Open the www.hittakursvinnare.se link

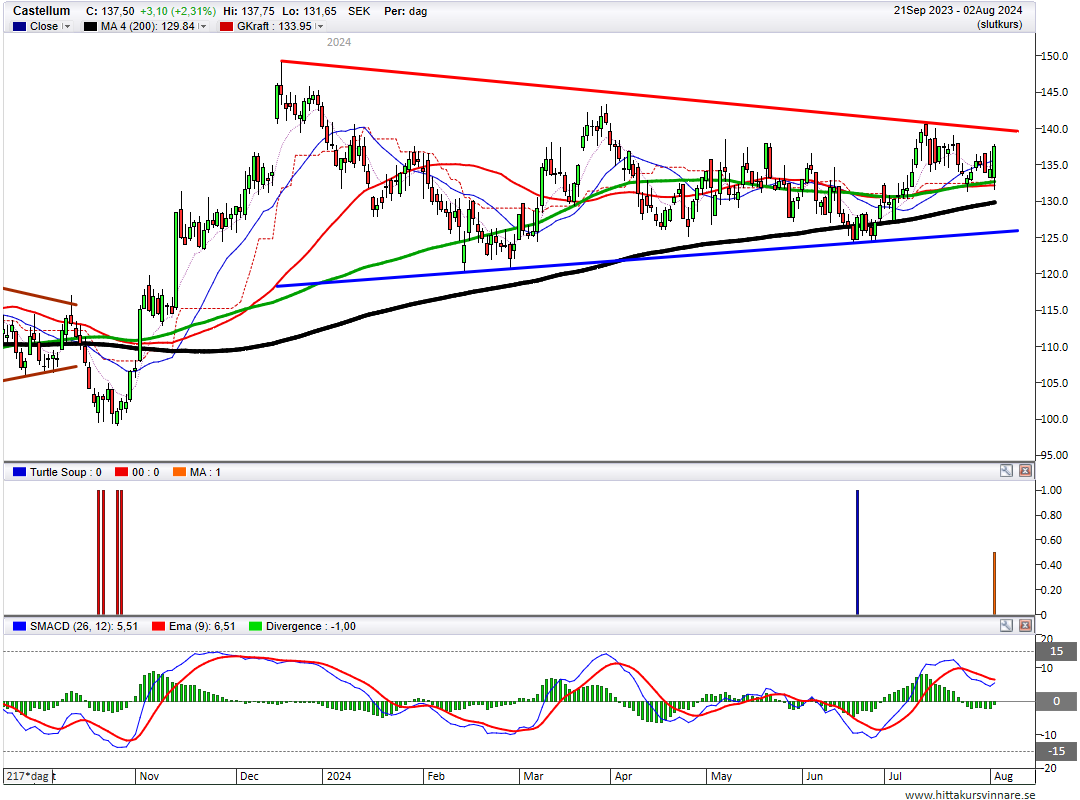click(x=970, y=794)
